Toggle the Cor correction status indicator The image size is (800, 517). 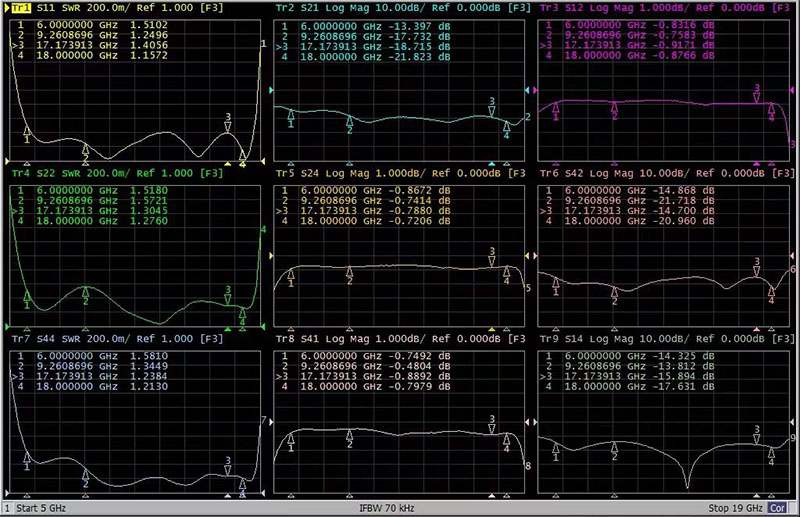pyautogui.click(x=778, y=509)
